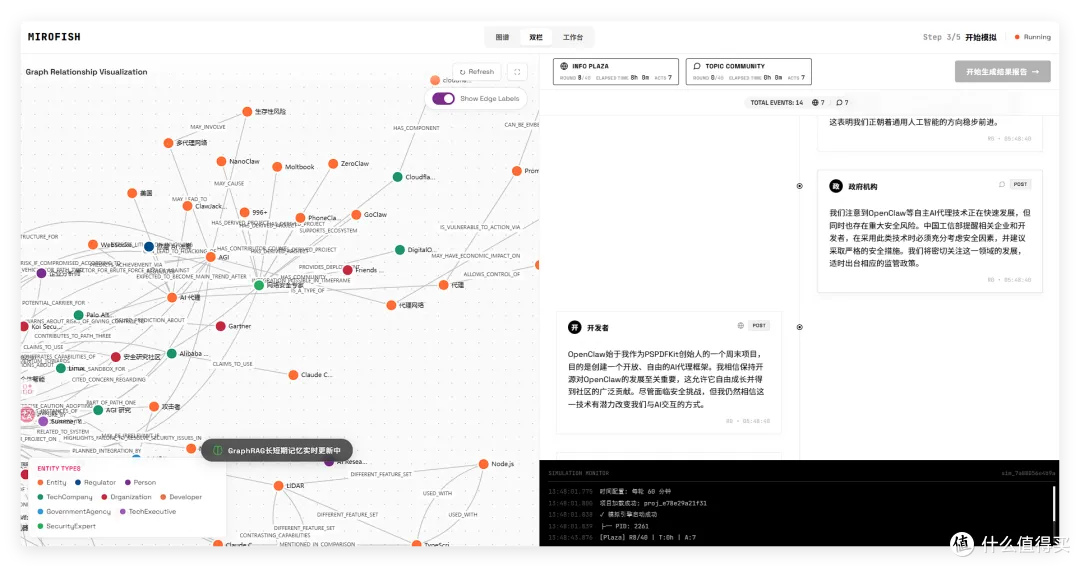1080x567 pixels.
Task: Select the LIDAR graph node
Action: (278, 486)
